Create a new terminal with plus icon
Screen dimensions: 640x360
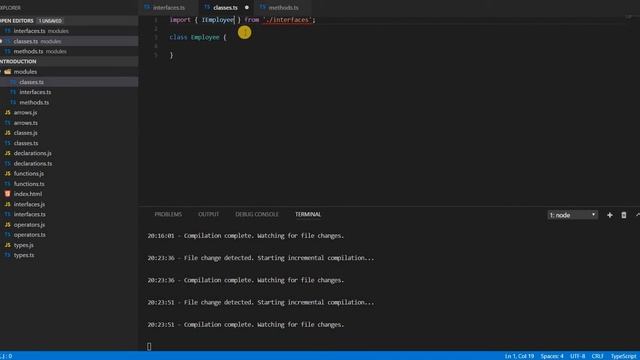(x=609, y=215)
